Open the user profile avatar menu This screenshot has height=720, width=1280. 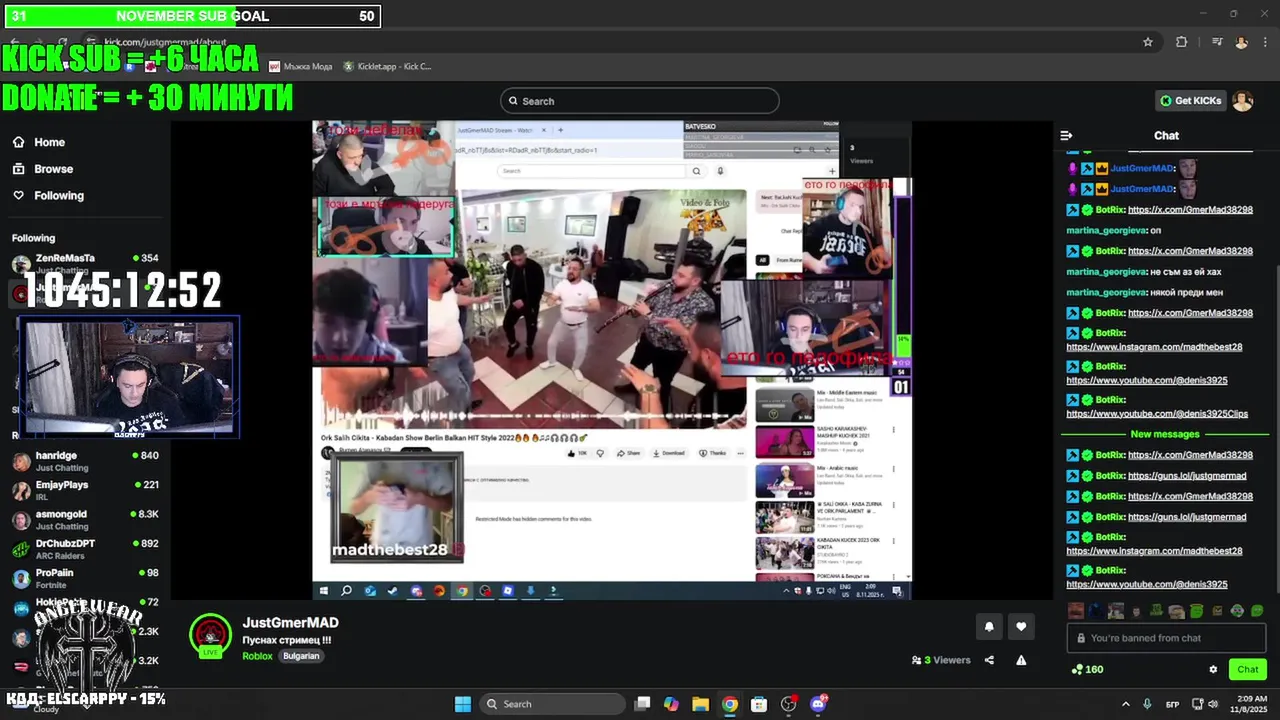pos(1243,101)
